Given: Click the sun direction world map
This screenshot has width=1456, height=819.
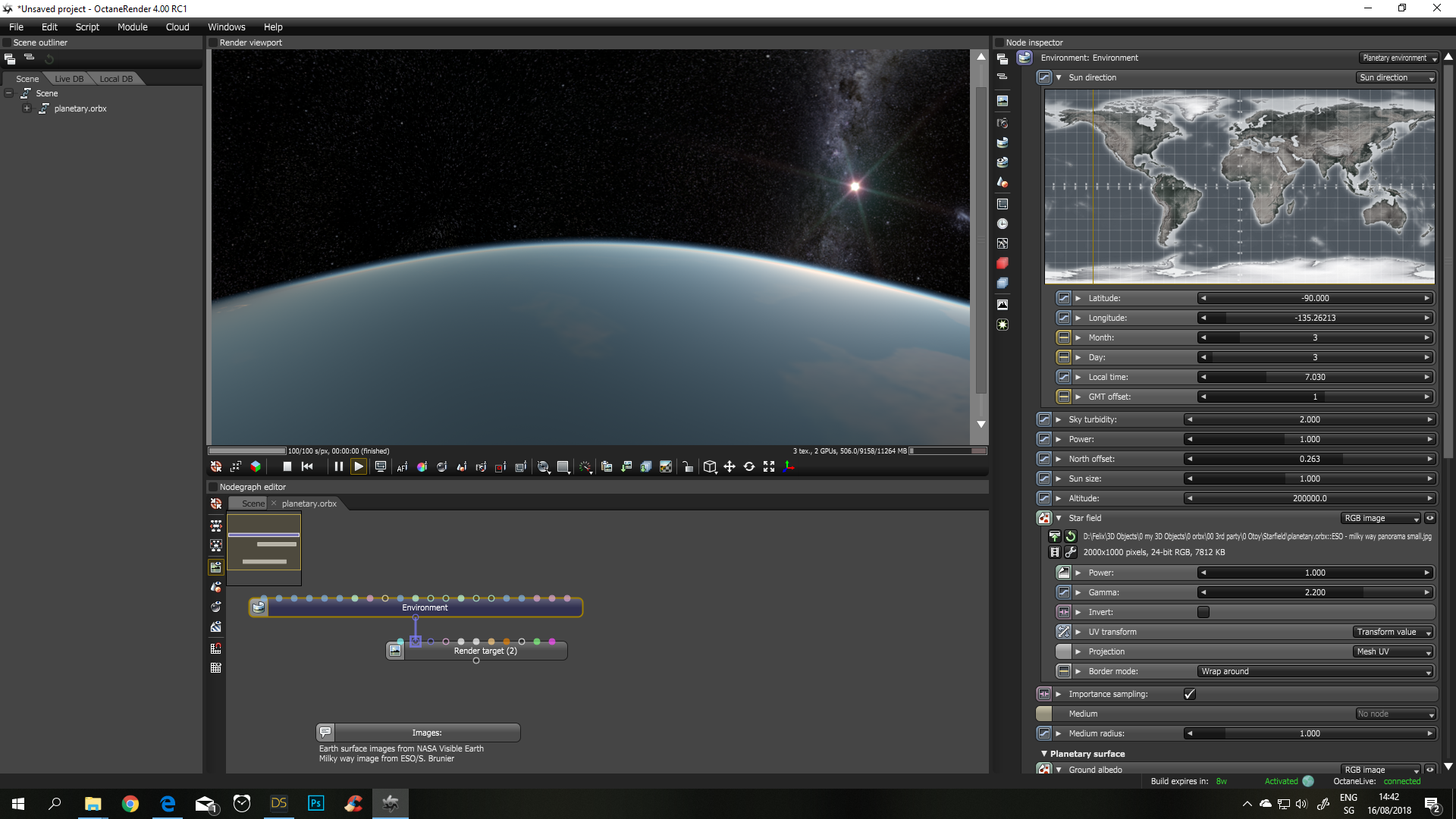Looking at the screenshot, I should click(1239, 186).
